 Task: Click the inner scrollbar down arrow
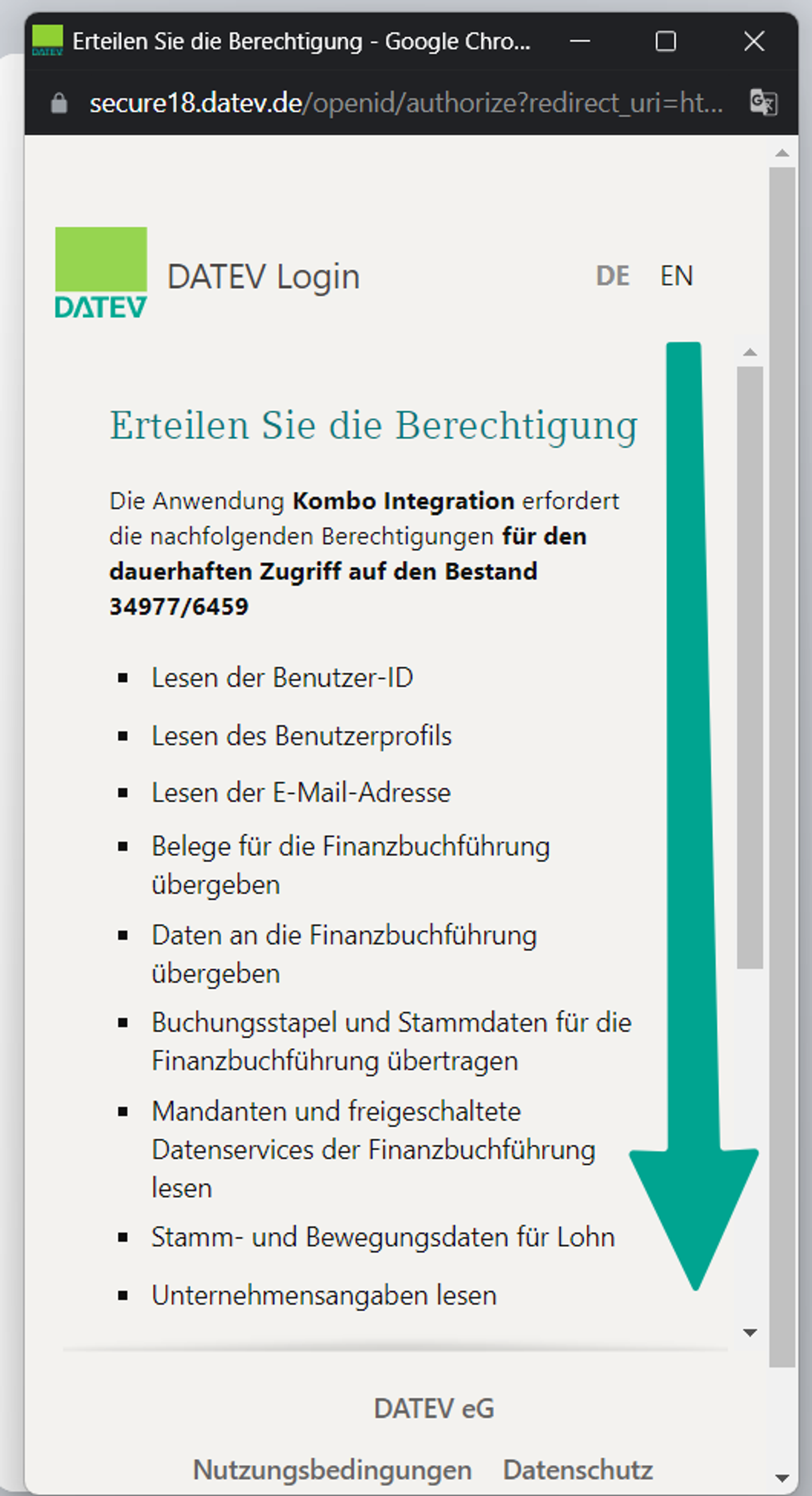coord(750,1333)
